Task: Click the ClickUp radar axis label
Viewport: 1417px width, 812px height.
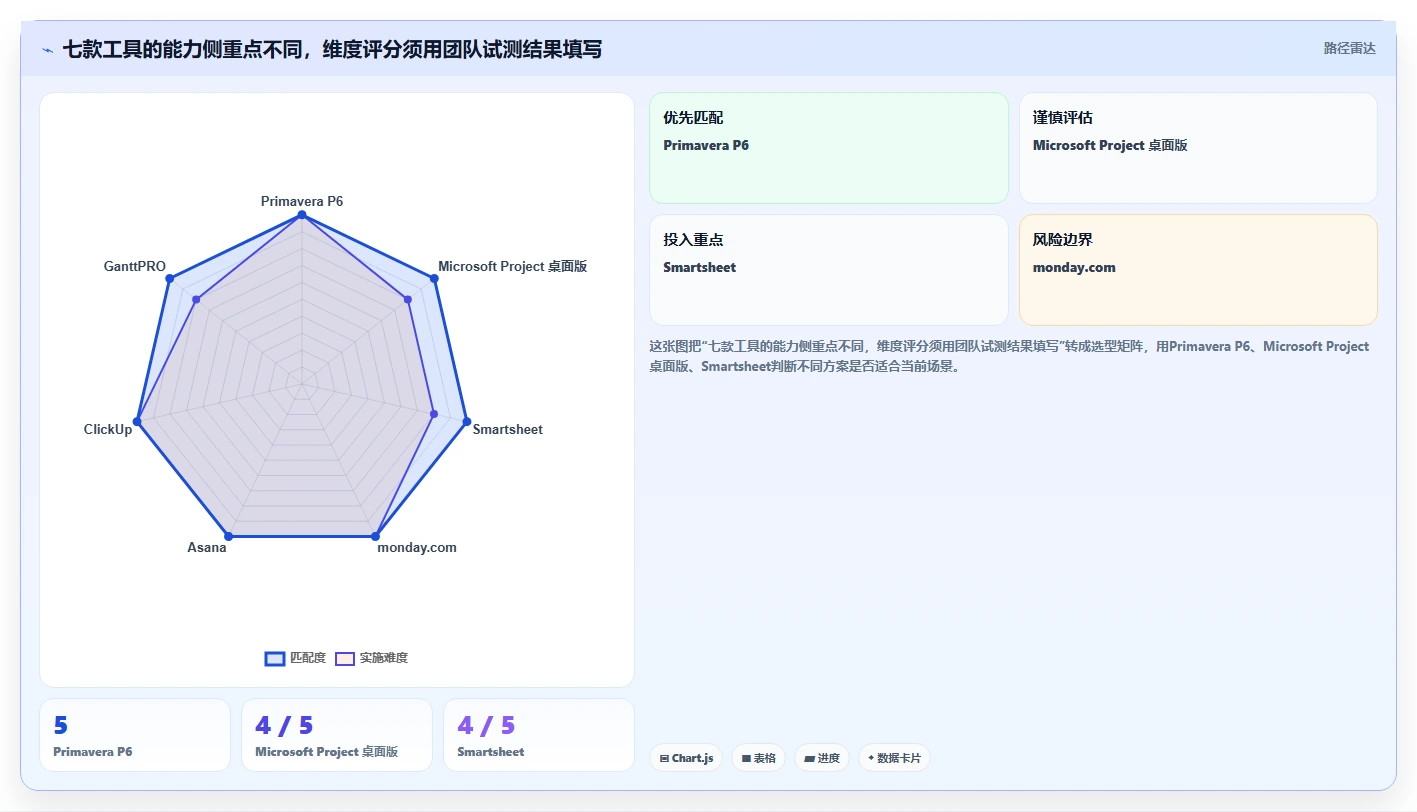Action: (108, 429)
